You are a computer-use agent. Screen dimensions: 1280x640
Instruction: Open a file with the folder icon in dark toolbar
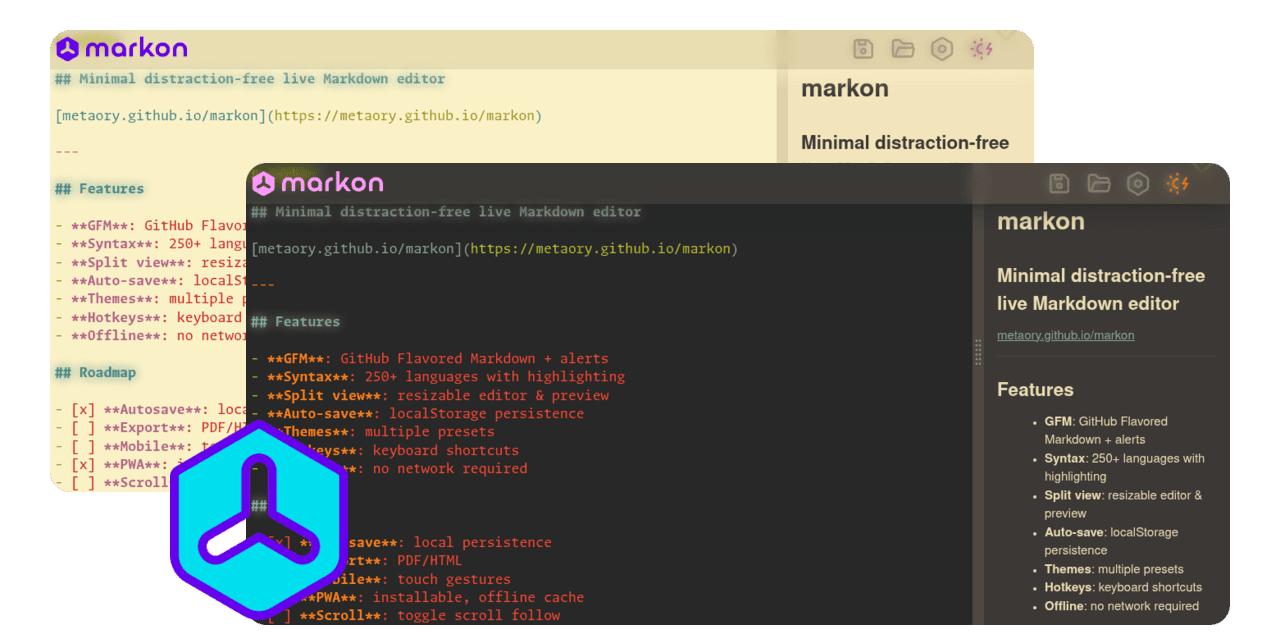[x=1099, y=184]
